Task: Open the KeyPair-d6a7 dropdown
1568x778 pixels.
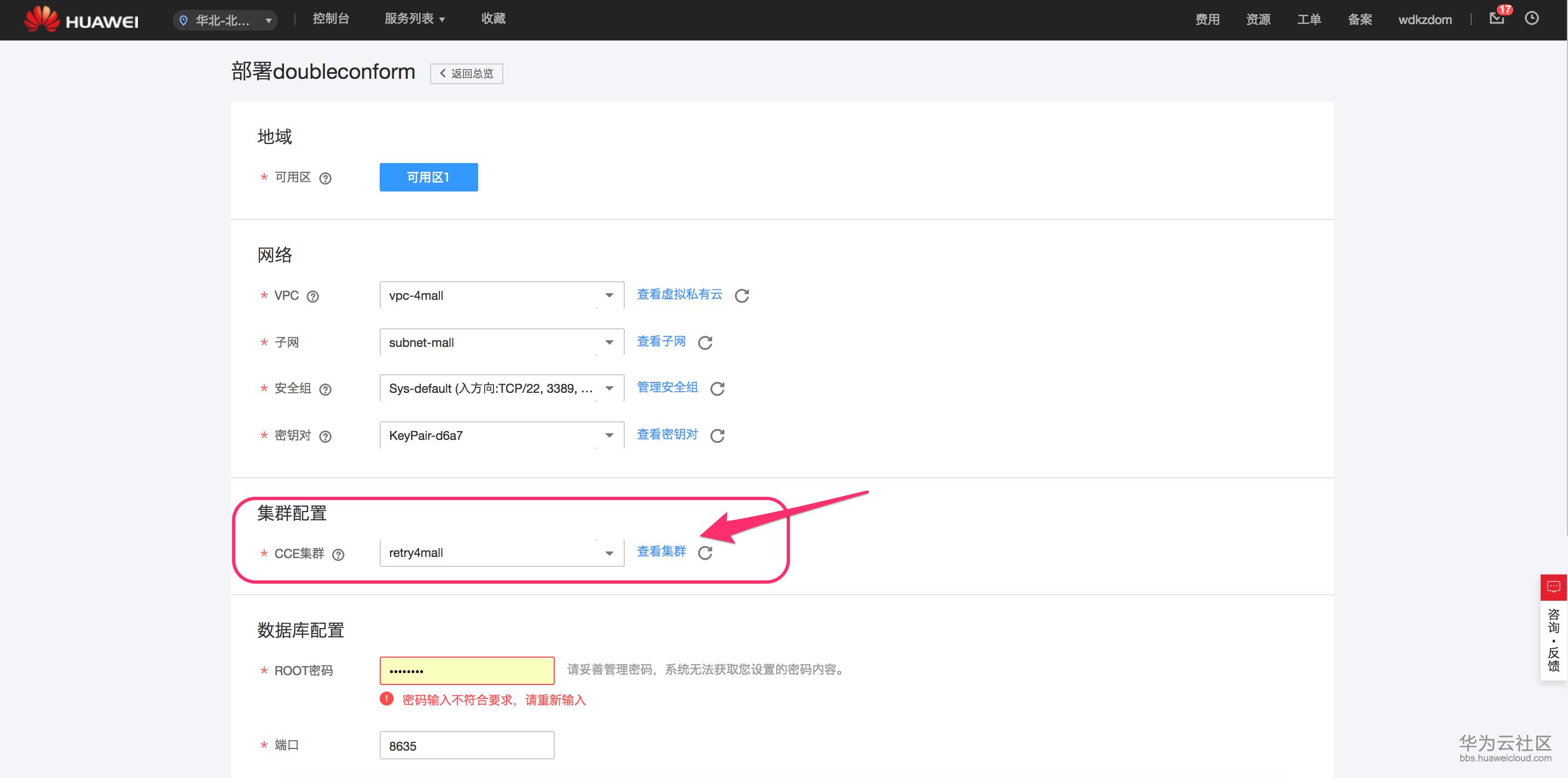Action: (x=502, y=436)
